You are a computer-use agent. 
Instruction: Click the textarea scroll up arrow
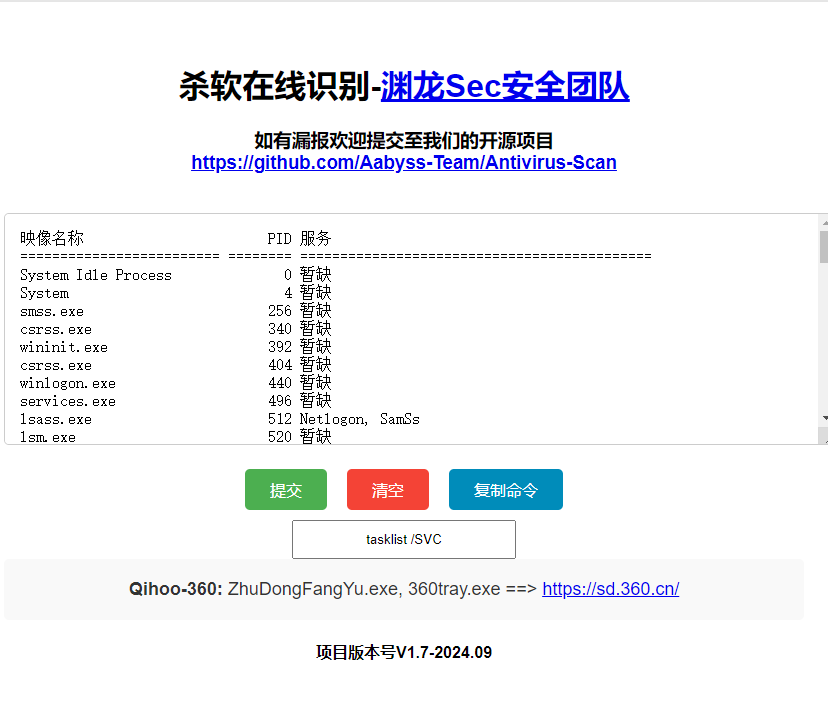[x=824, y=223]
